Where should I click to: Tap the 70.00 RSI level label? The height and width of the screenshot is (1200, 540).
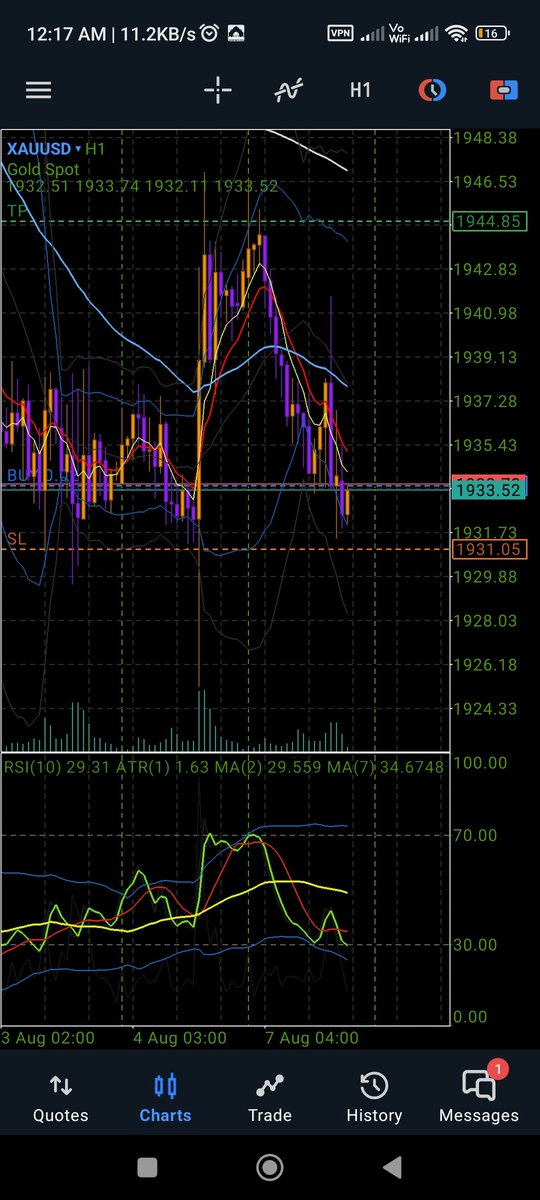pos(476,835)
